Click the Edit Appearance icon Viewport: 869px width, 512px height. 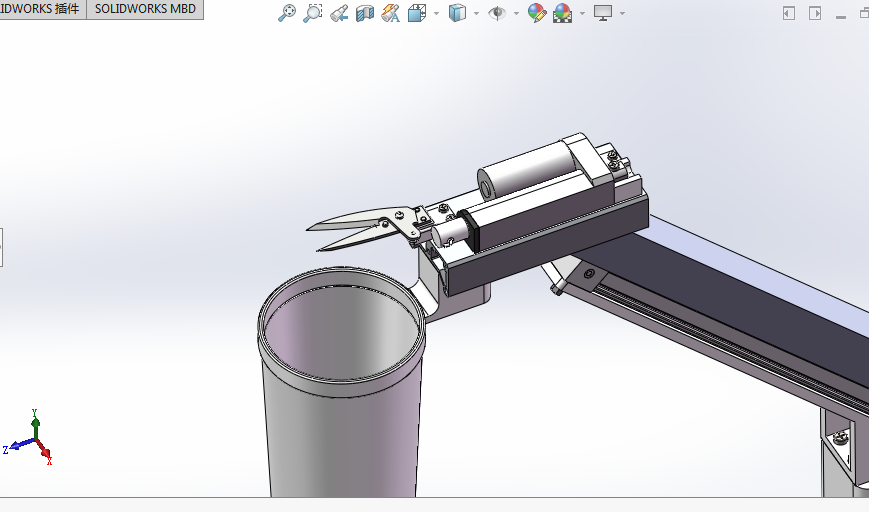click(536, 13)
